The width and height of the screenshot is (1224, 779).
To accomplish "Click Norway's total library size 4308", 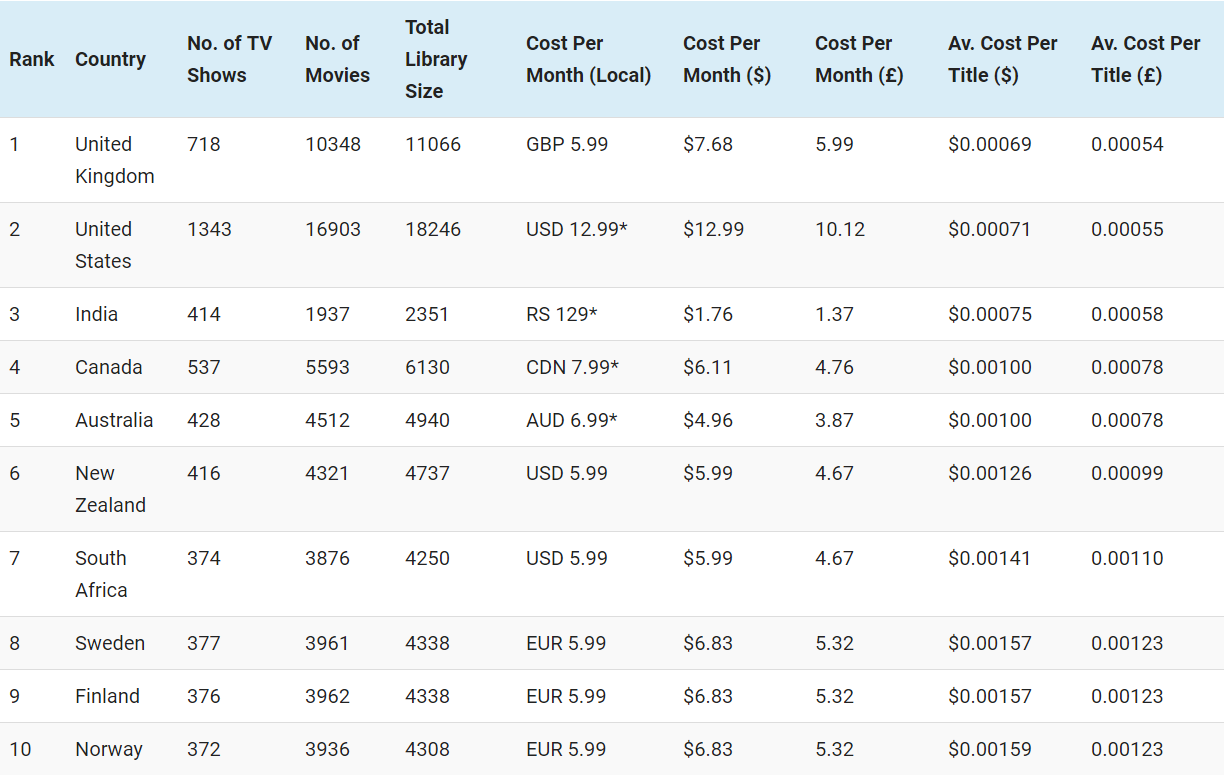I will [x=427, y=749].
